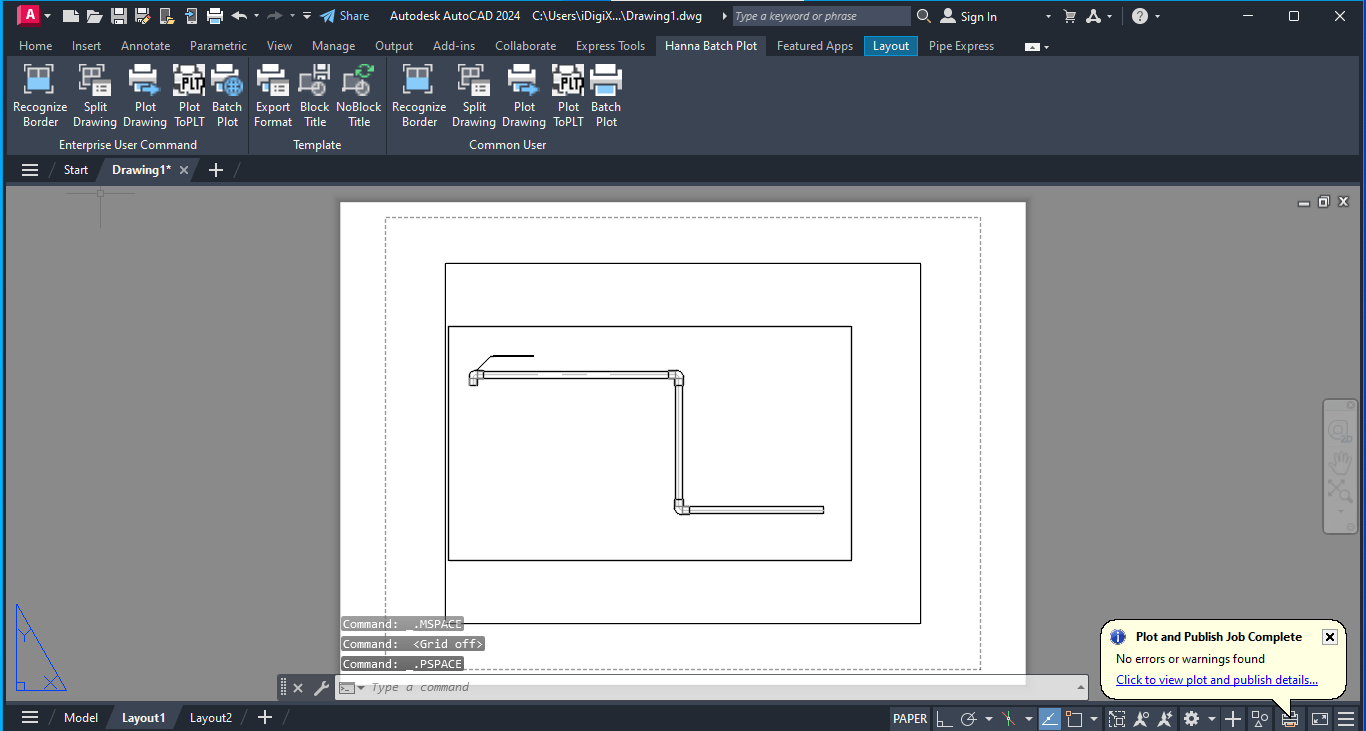This screenshot has height=731, width=1366.
Task: Click Batch Plot in Common User panel
Action: pos(606,96)
